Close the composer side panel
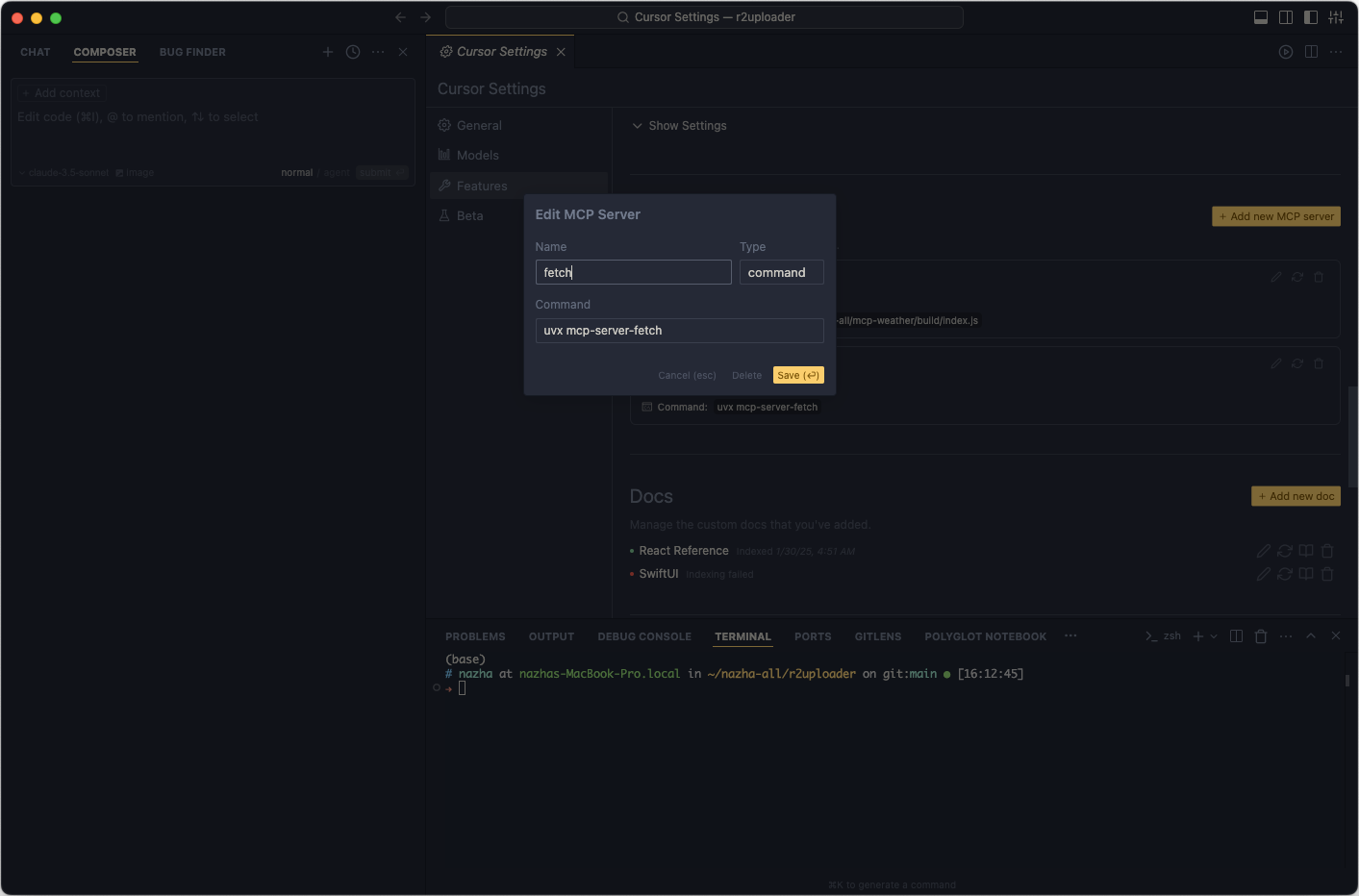 403,52
